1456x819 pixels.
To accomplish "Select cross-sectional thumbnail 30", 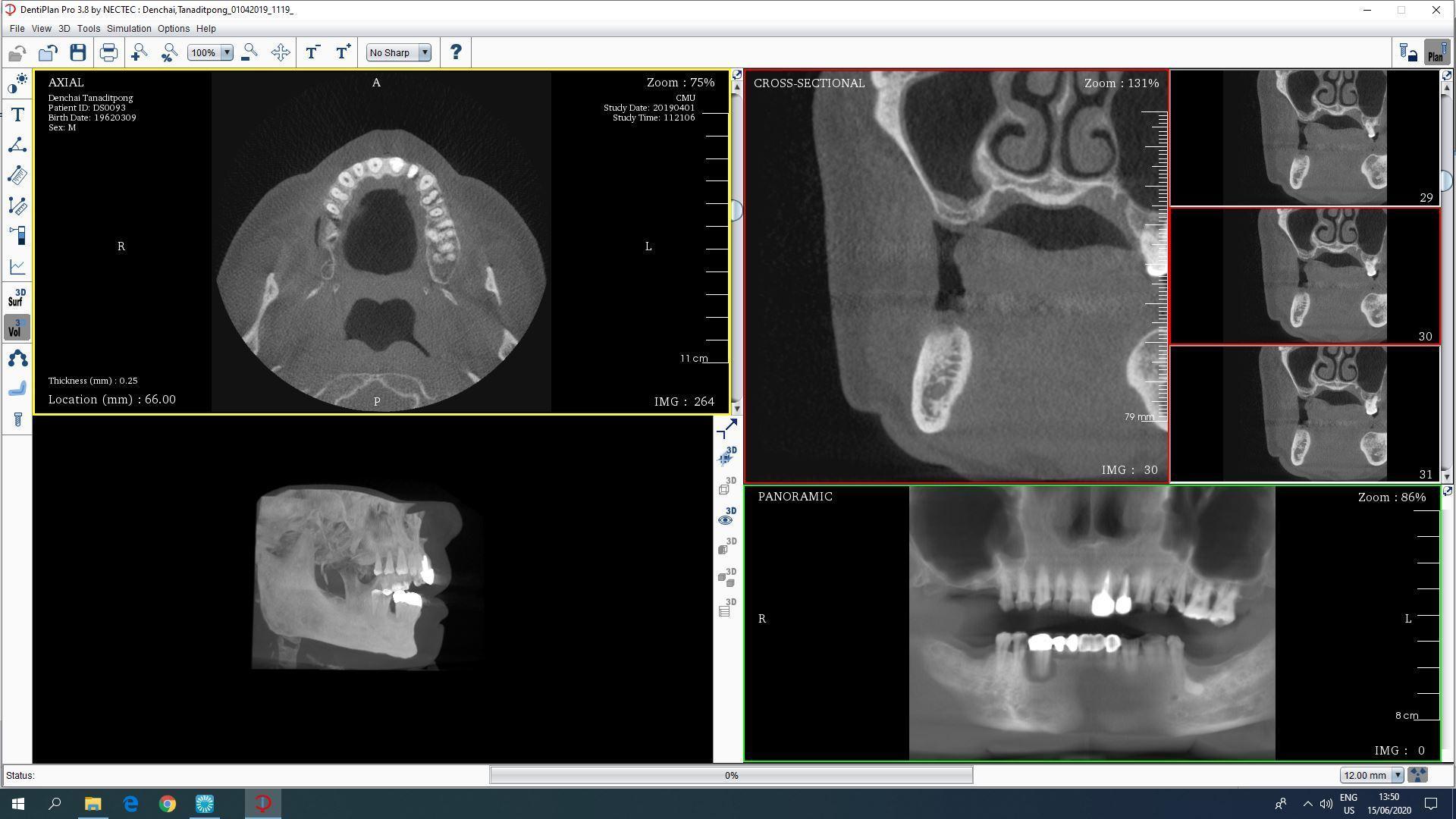I will click(x=1304, y=276).
